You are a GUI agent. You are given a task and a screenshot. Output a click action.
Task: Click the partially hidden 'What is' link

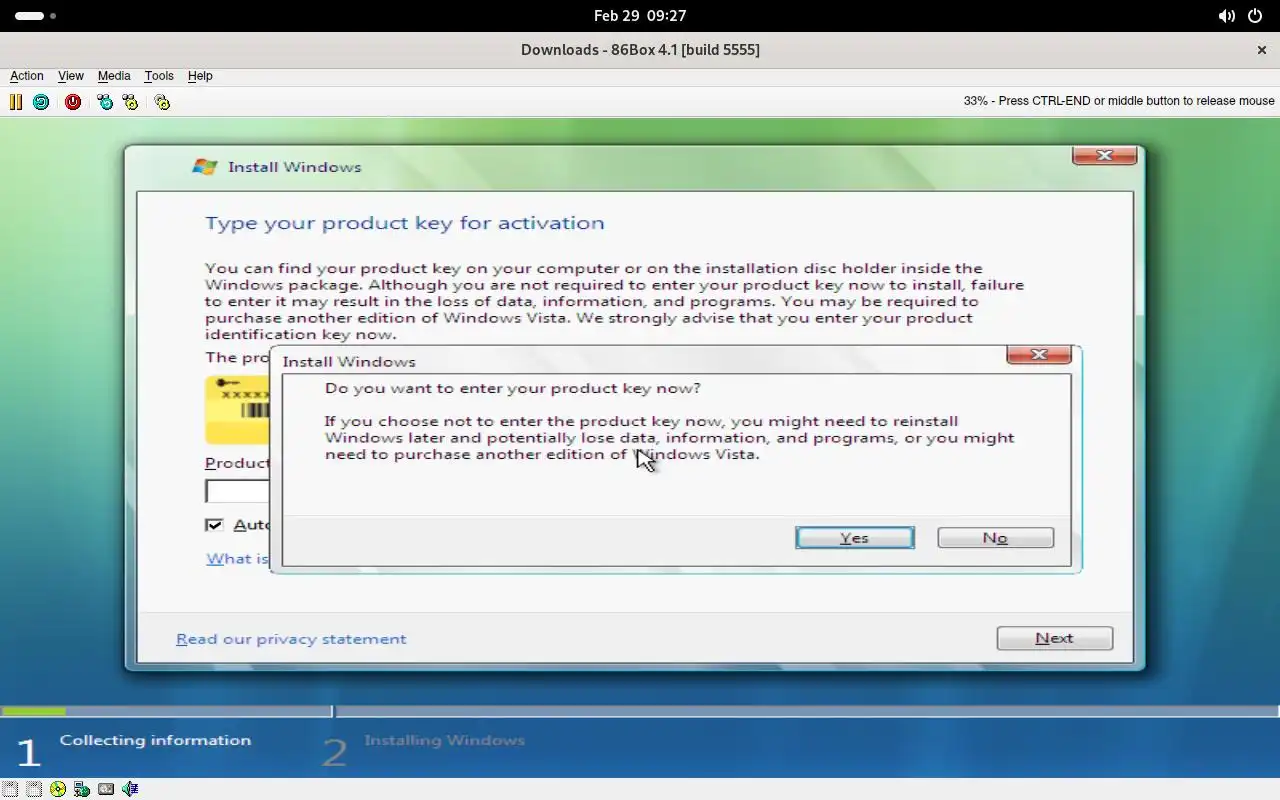[238, 559]
